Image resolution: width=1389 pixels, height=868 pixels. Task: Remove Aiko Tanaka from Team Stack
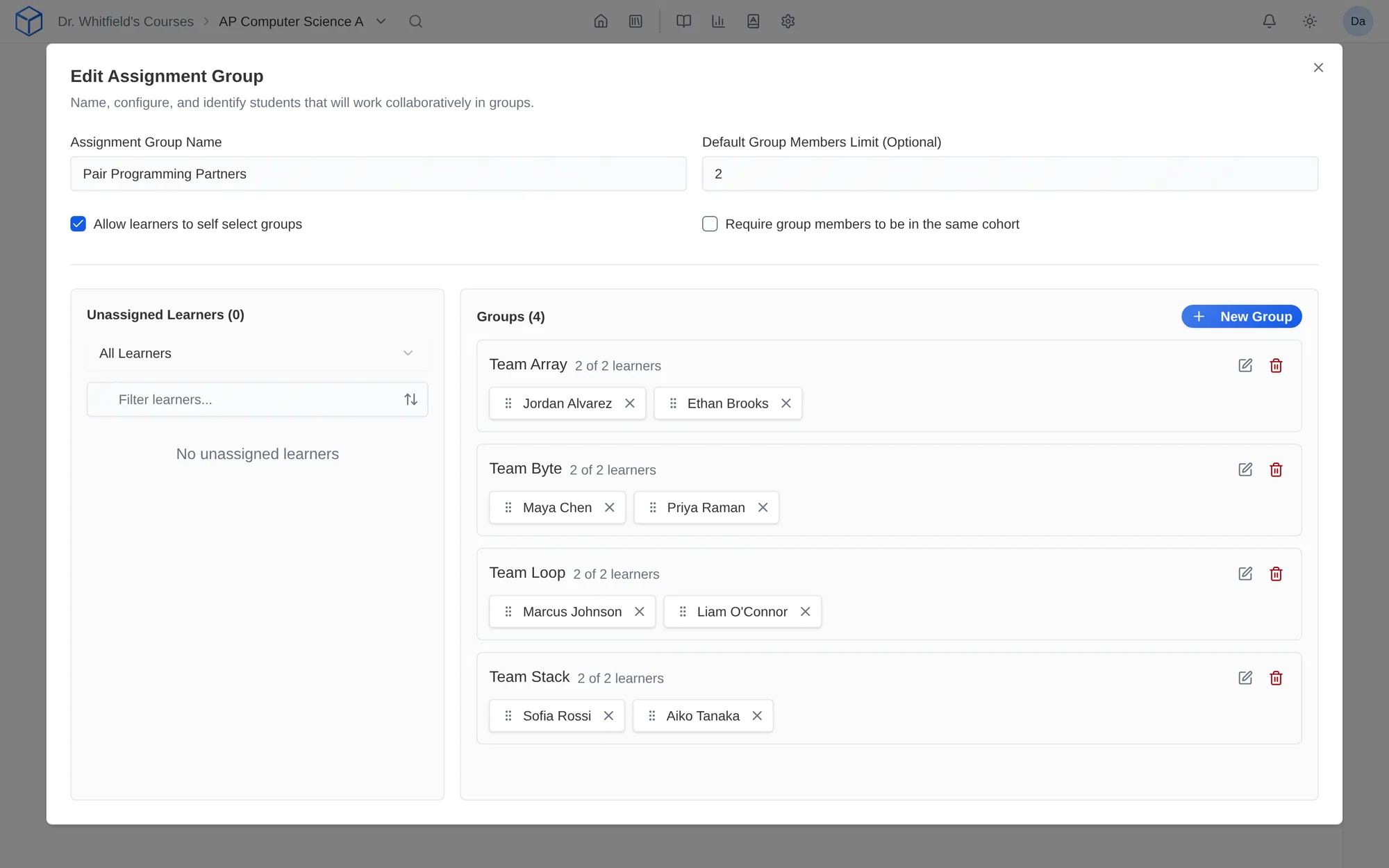click(x=757, y=716)
